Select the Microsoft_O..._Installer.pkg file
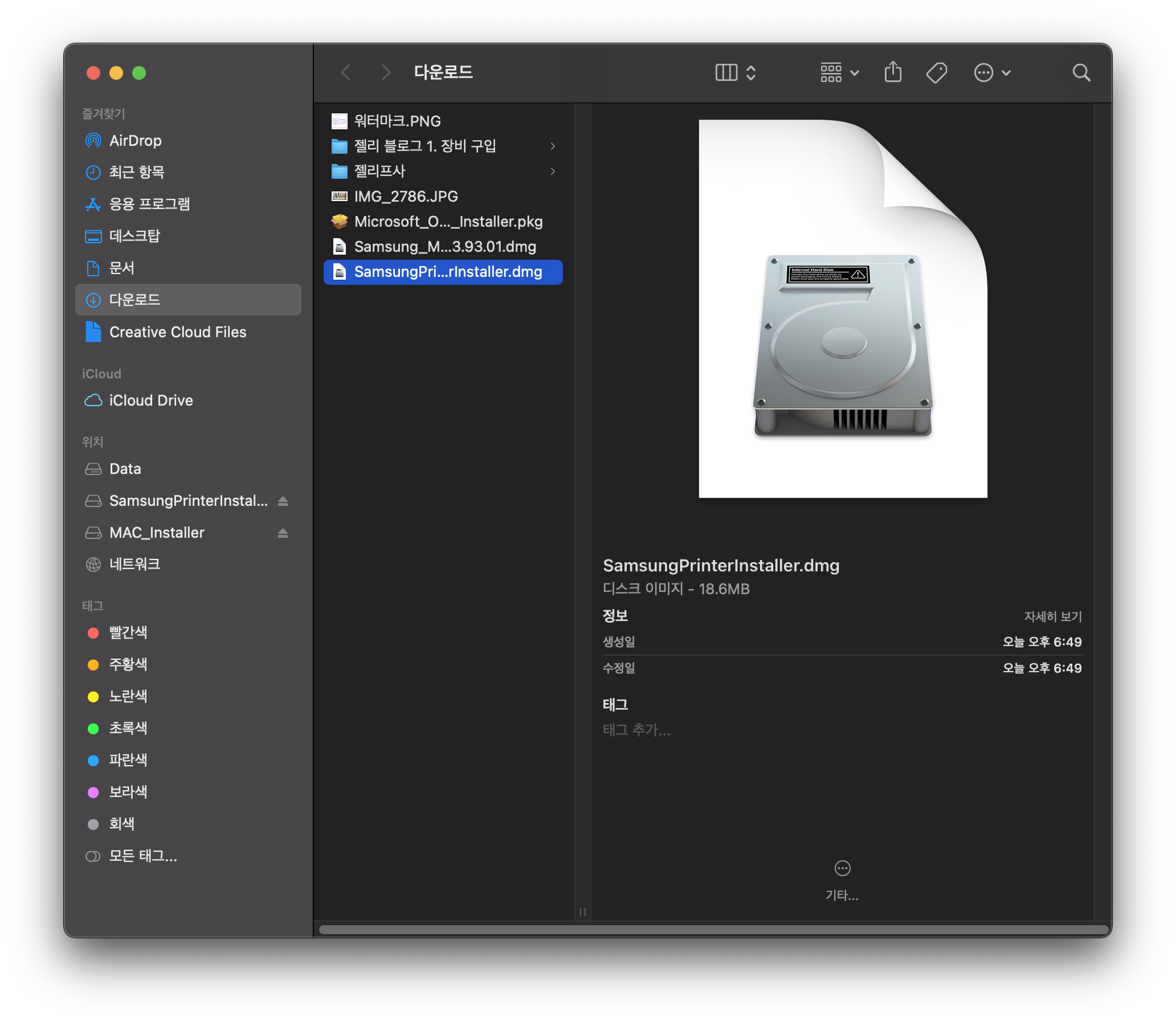This screenshot has width=1176, height=1022. click(443, 220)
